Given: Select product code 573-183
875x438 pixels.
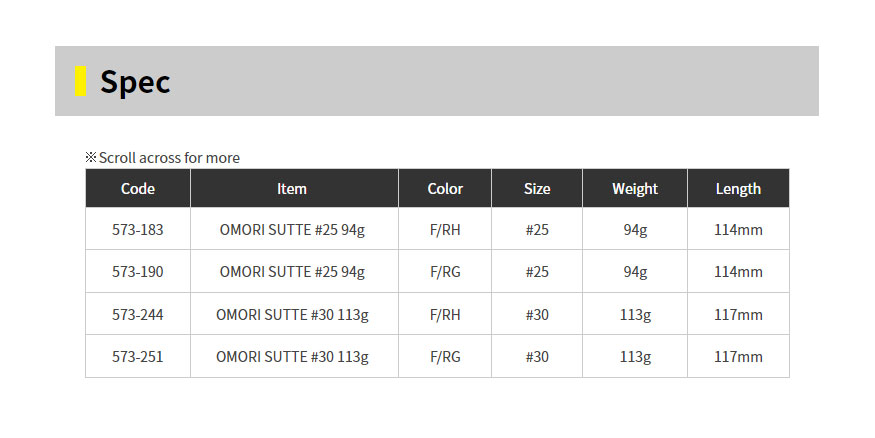Looking at the screenshot, I should point(138,229).
